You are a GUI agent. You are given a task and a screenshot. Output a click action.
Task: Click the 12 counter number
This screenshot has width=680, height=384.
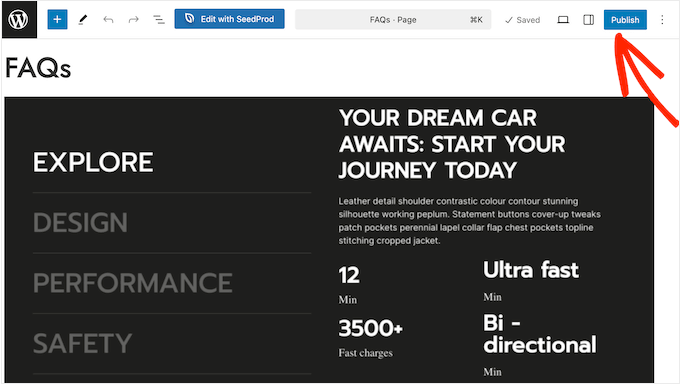pos(349,276)
